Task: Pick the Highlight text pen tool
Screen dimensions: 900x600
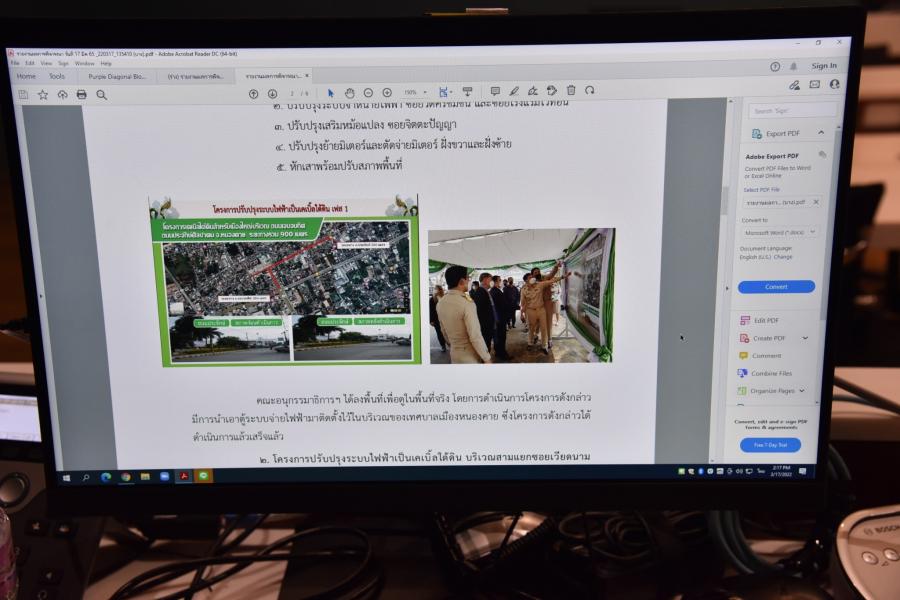Action: 514,91
